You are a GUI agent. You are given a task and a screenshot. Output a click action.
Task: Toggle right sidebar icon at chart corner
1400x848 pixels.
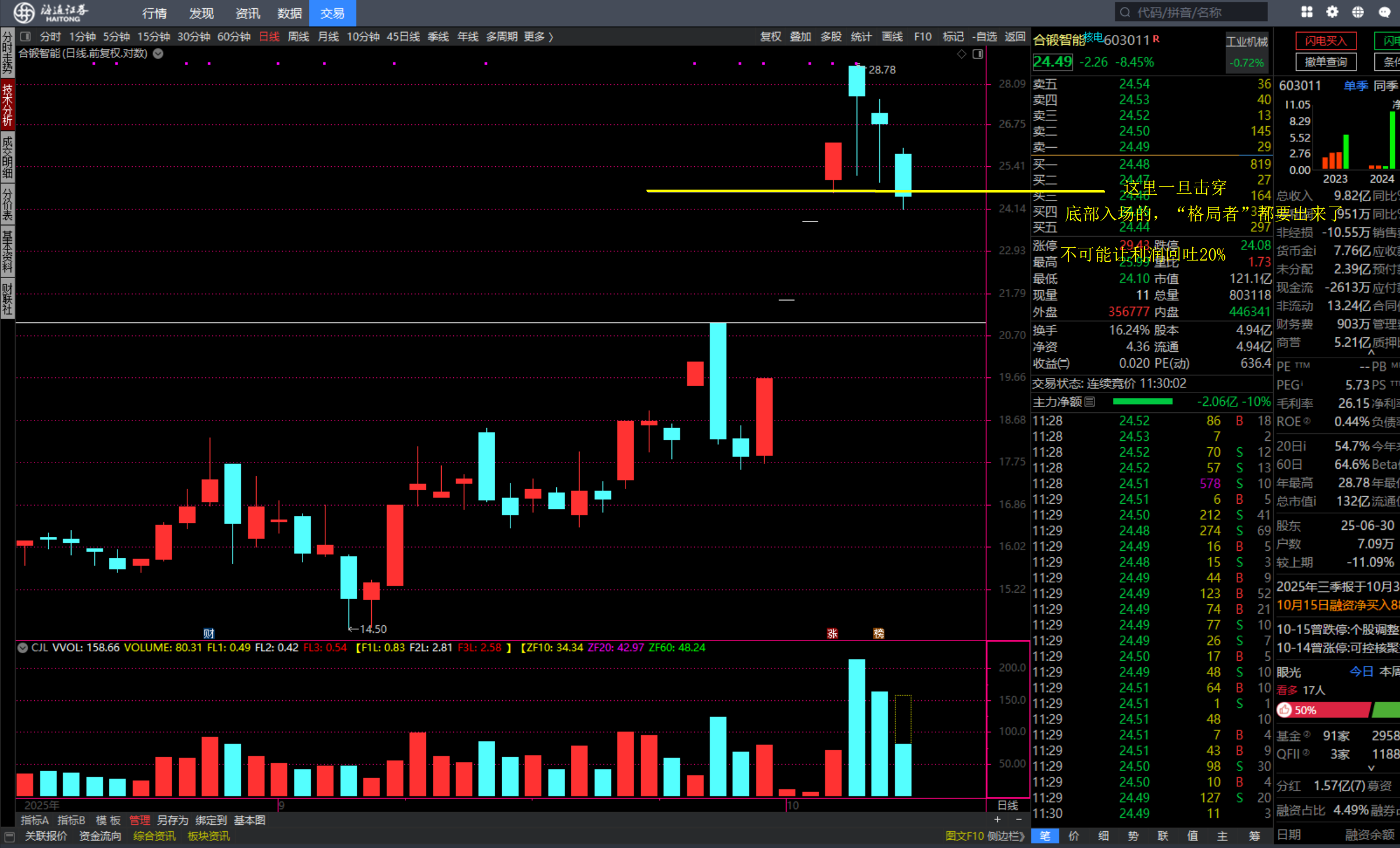pyautogui.click(x=978, y=54)
